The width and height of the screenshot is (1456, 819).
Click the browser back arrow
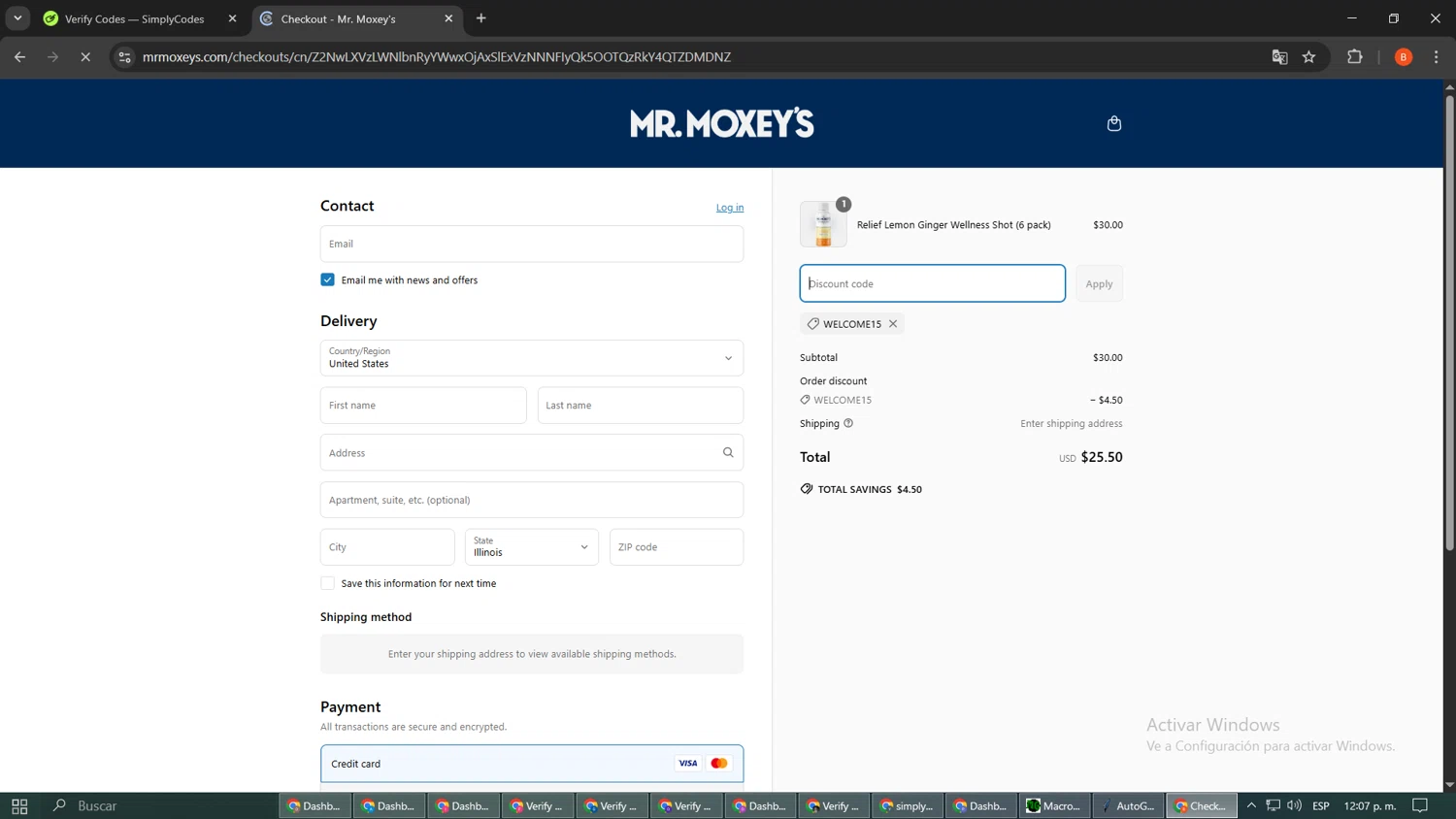click(19, 57)
